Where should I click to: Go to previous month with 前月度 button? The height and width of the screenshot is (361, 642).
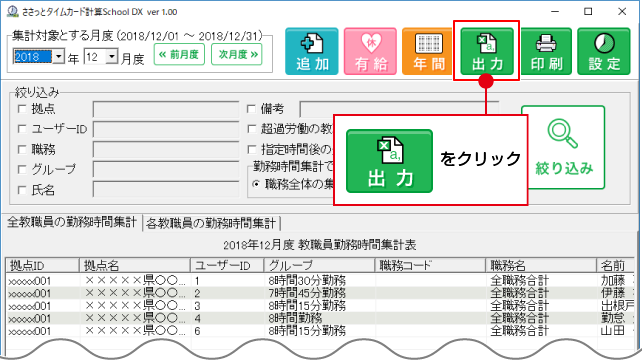(179, 54)
